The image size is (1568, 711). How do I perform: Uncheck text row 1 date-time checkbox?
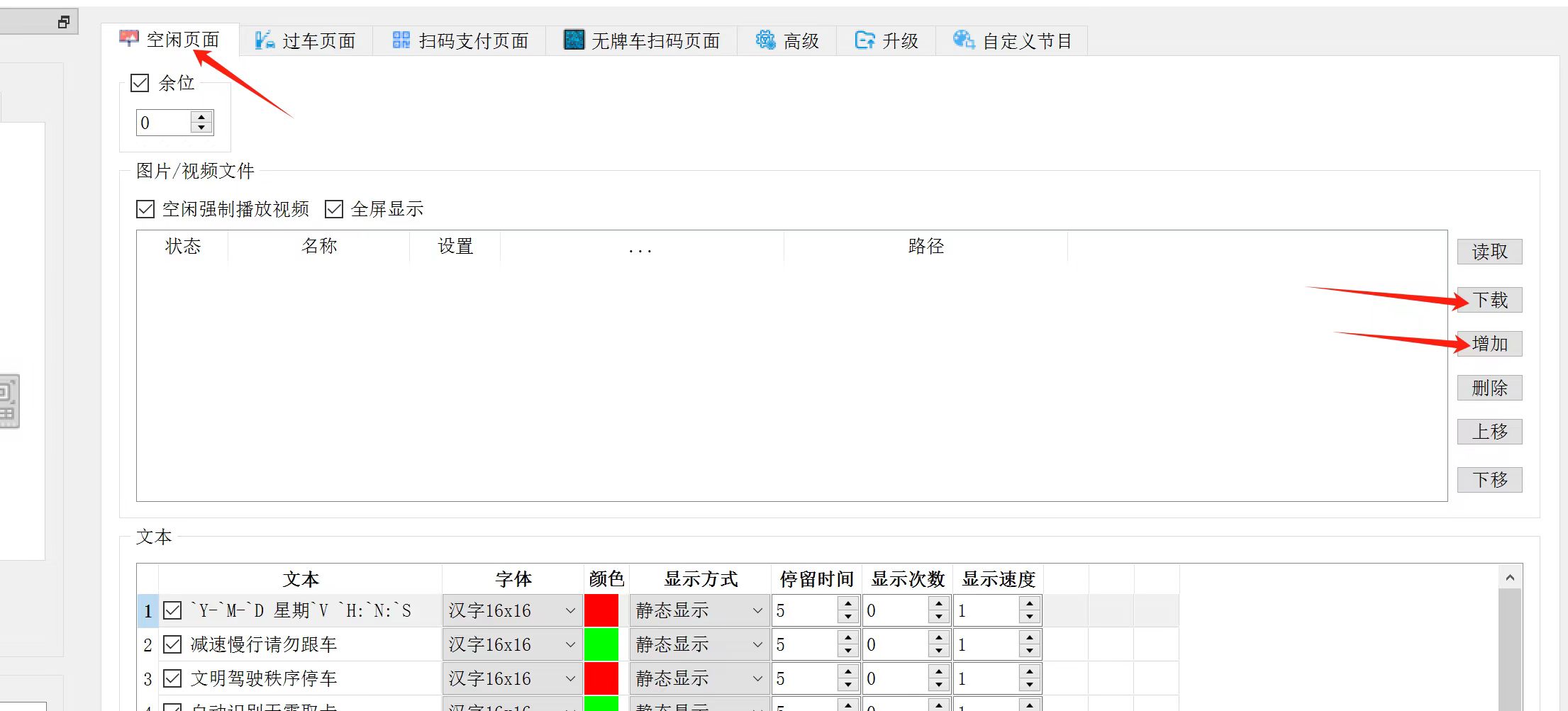172,610
